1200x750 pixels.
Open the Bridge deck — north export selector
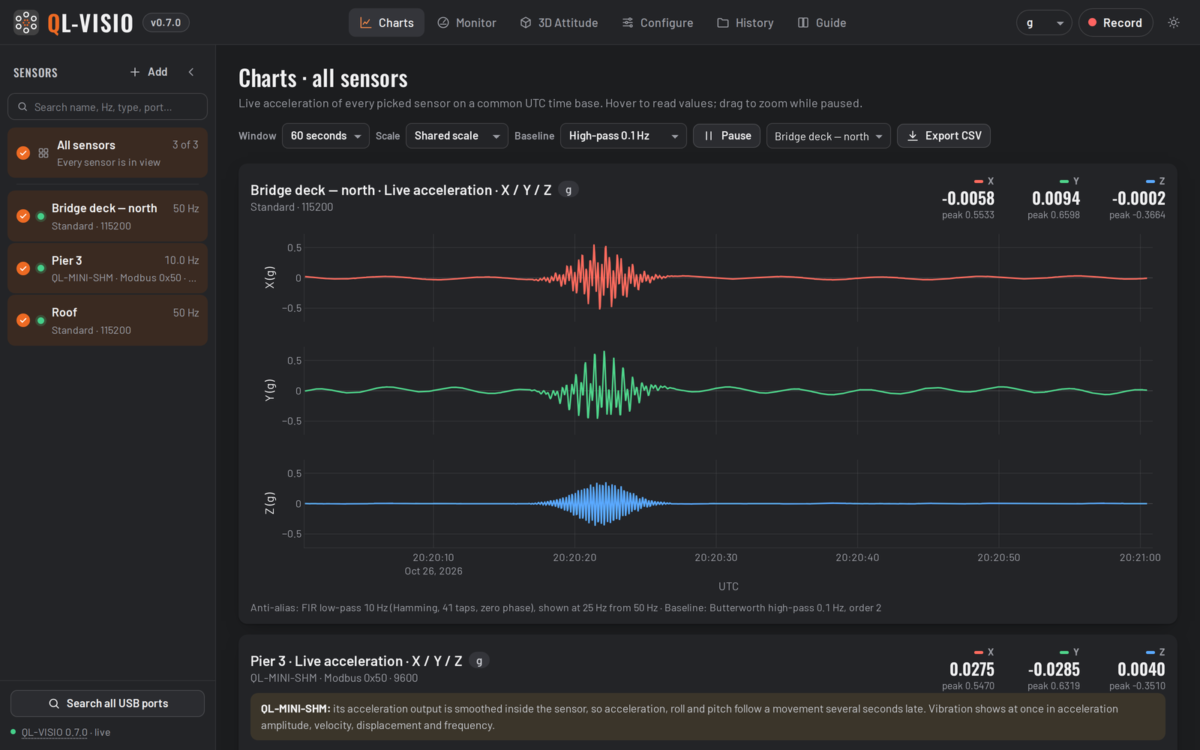click(x=828, y=136)
